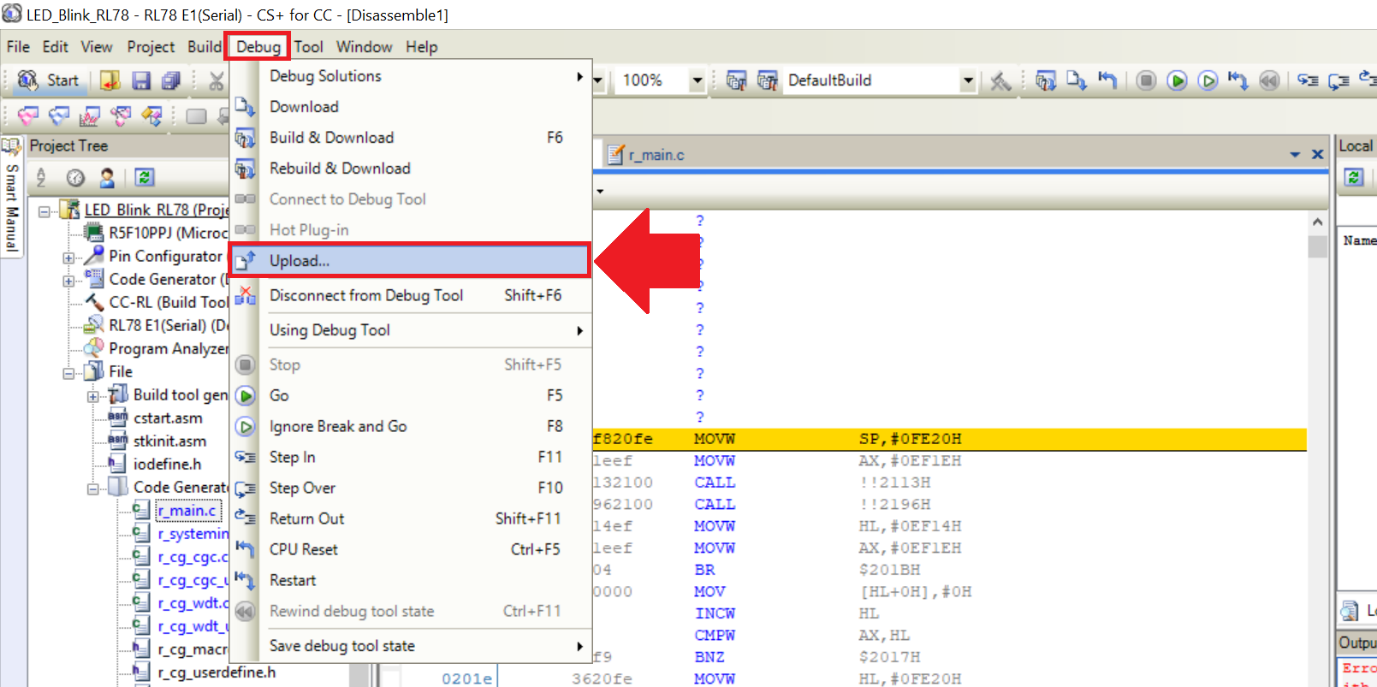Click the CPU Reset toolbar icon
The width and height of the screenshot is (1377, 687).
click(1107, 81)
